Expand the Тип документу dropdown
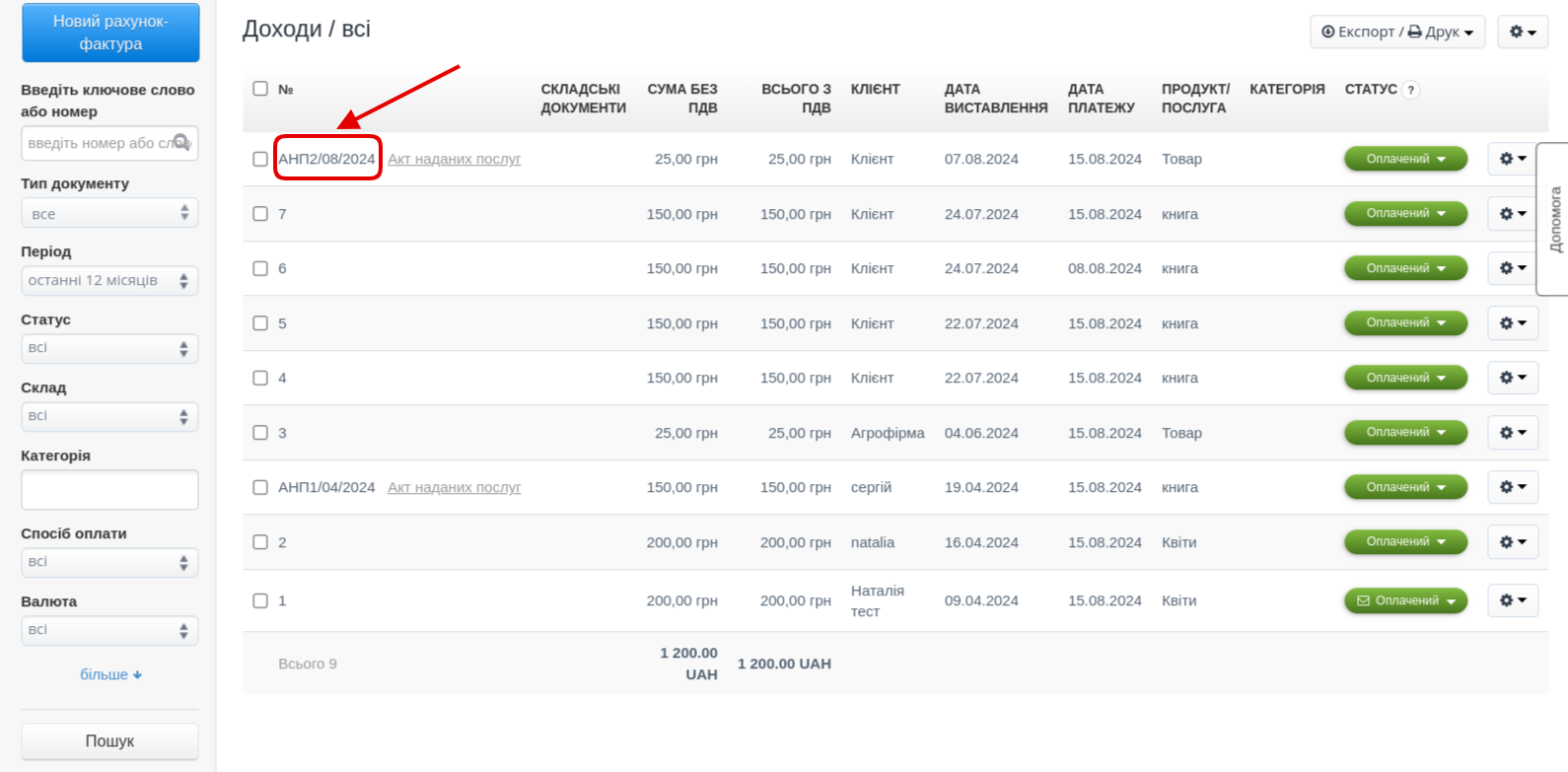This screenshot has width=1568, height=772. pyautogui.click(x=109, y=213)
